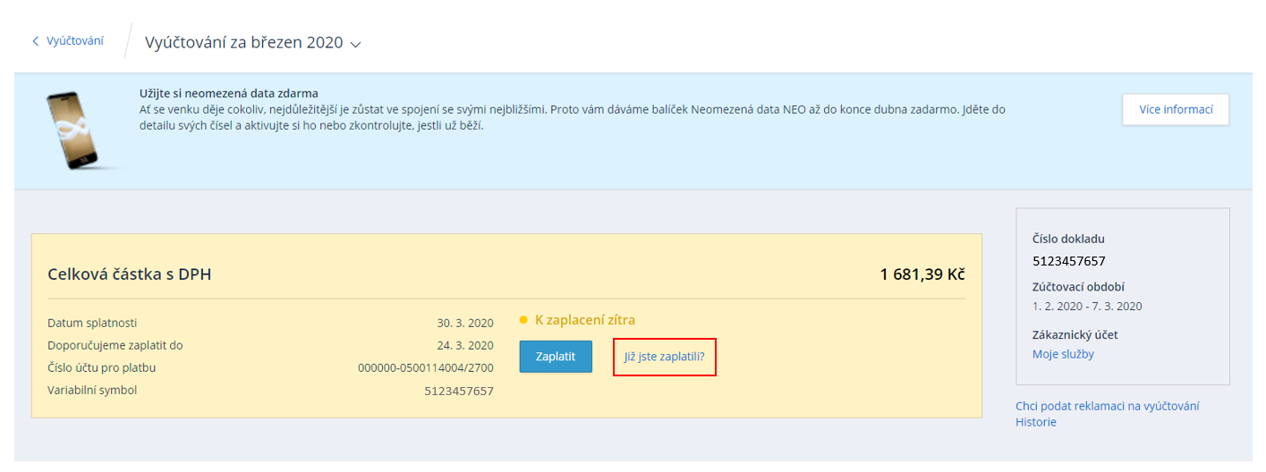1266x472 pixels.
Task: Select the banner heading about neomezená data
Action: (235, 93)
